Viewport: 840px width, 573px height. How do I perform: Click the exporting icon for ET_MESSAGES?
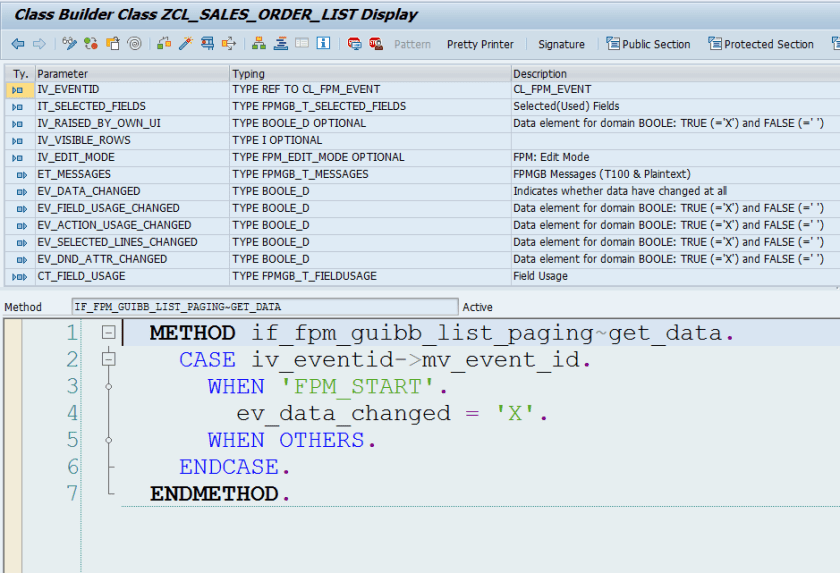coord(21,175)
